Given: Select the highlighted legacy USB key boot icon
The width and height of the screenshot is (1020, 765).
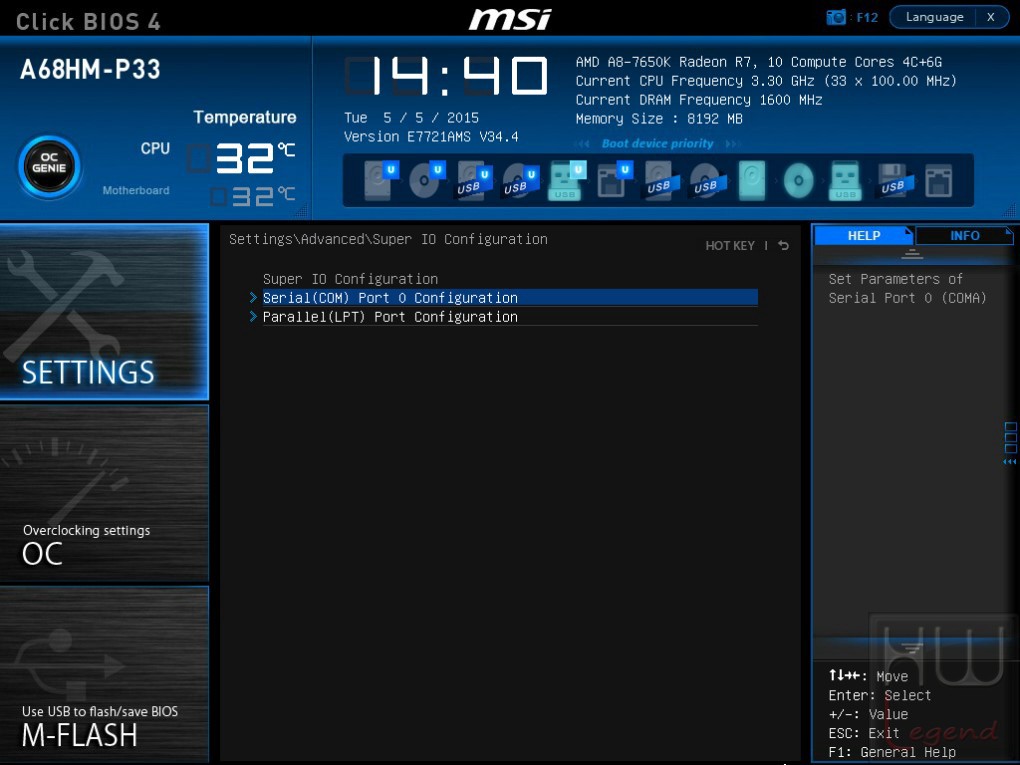Looking at the screenshot, I should (x=845, y=180).
